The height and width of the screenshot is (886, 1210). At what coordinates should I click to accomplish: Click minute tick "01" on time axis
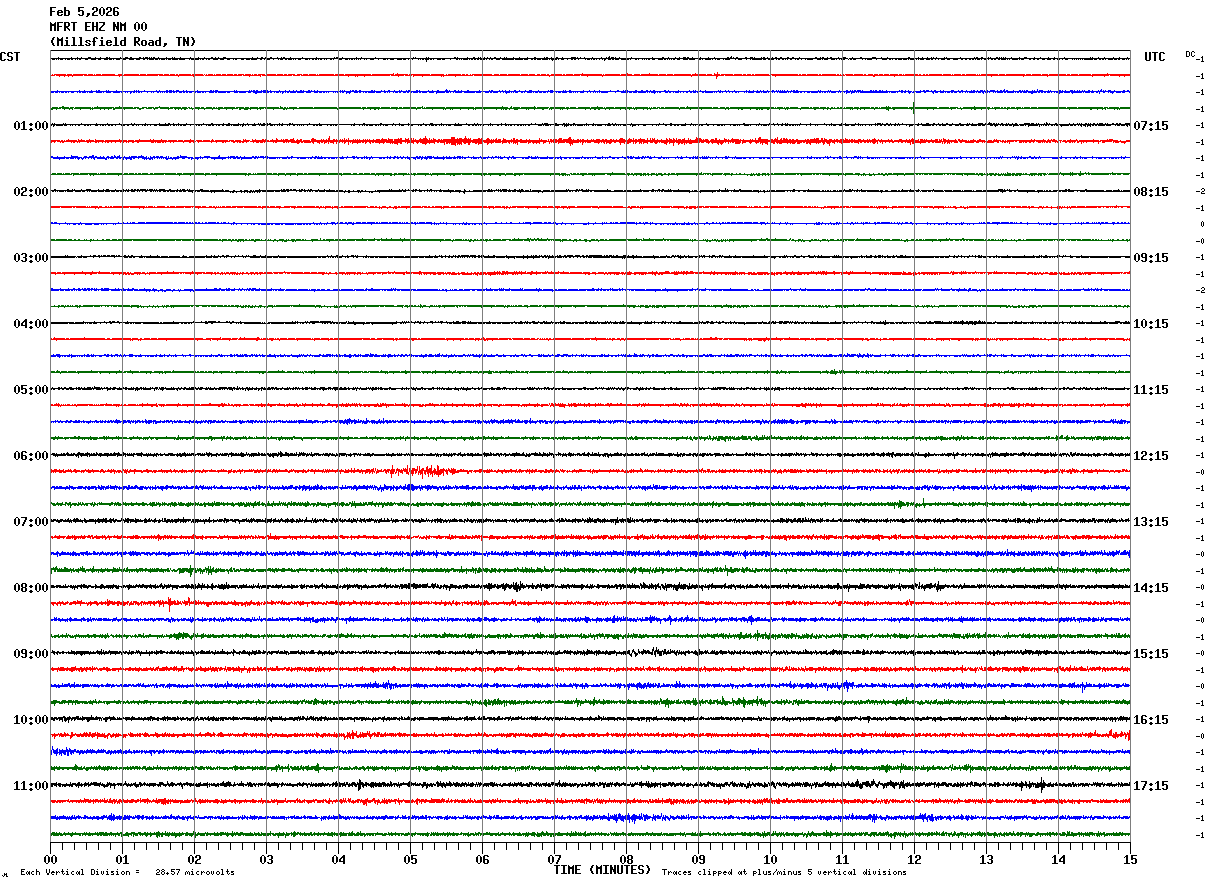122,859
